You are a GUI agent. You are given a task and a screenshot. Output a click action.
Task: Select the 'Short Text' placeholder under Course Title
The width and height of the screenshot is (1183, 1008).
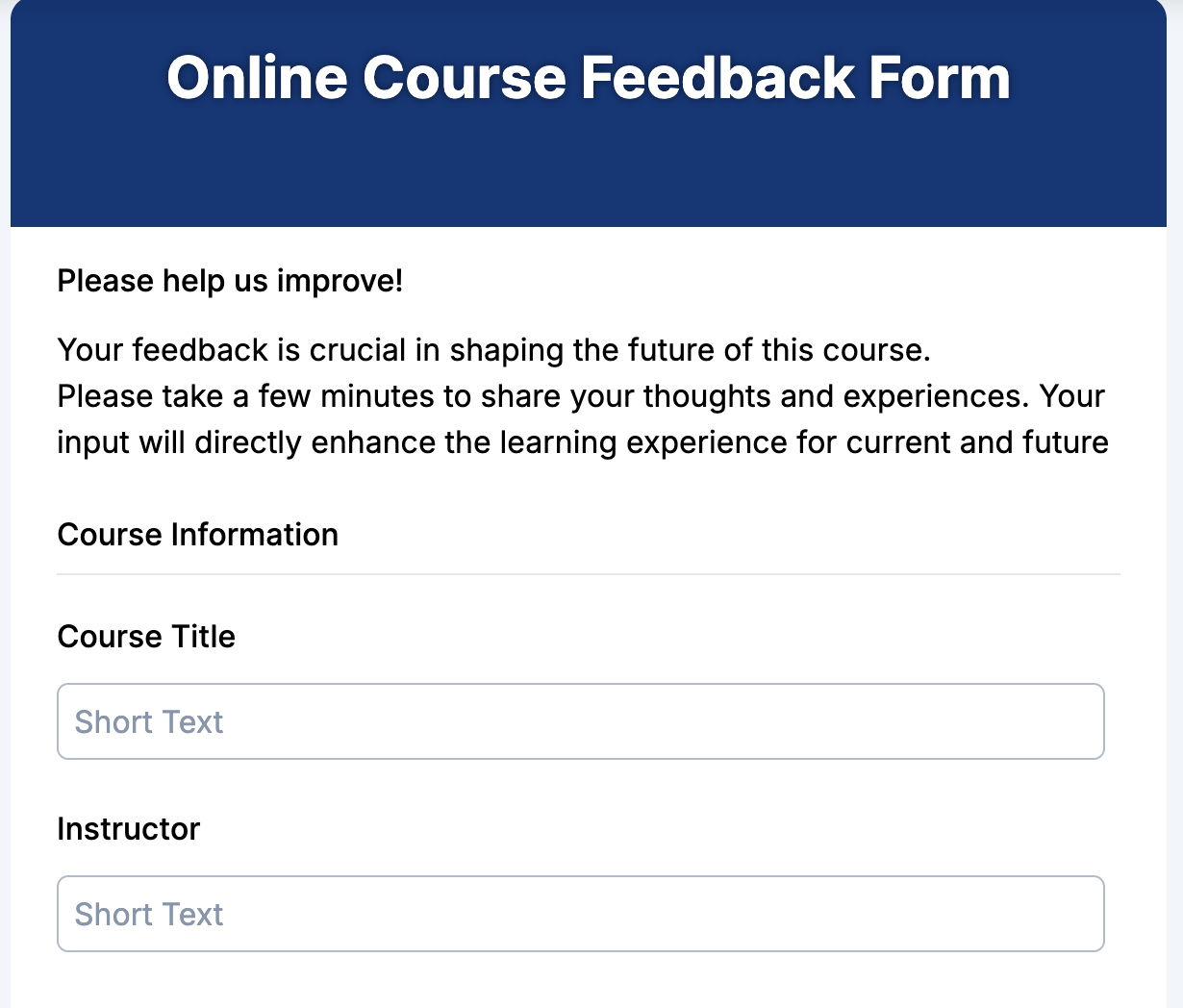click(149, 721)
